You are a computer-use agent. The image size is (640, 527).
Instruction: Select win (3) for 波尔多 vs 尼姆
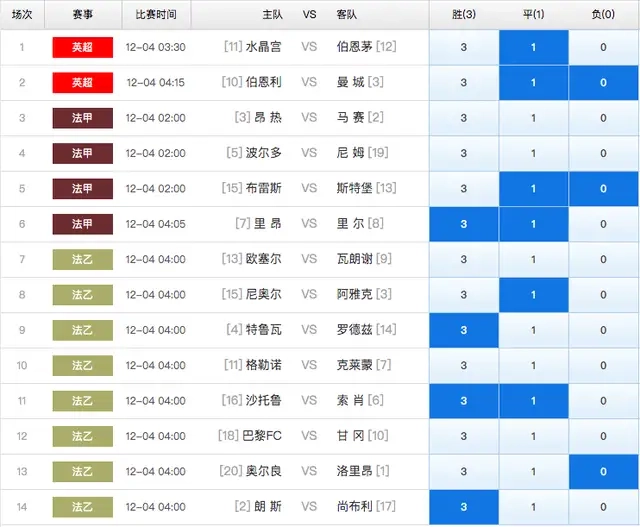(x=464, y=153)
